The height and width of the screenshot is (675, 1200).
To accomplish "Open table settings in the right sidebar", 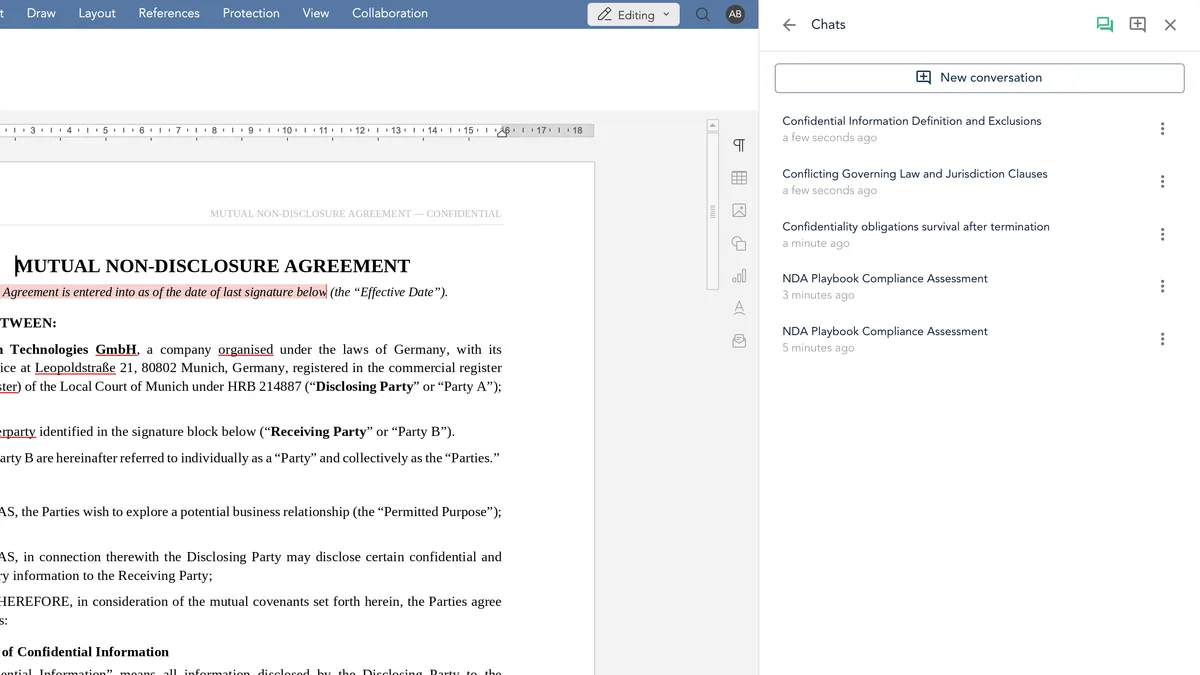I will click(739, 178).
